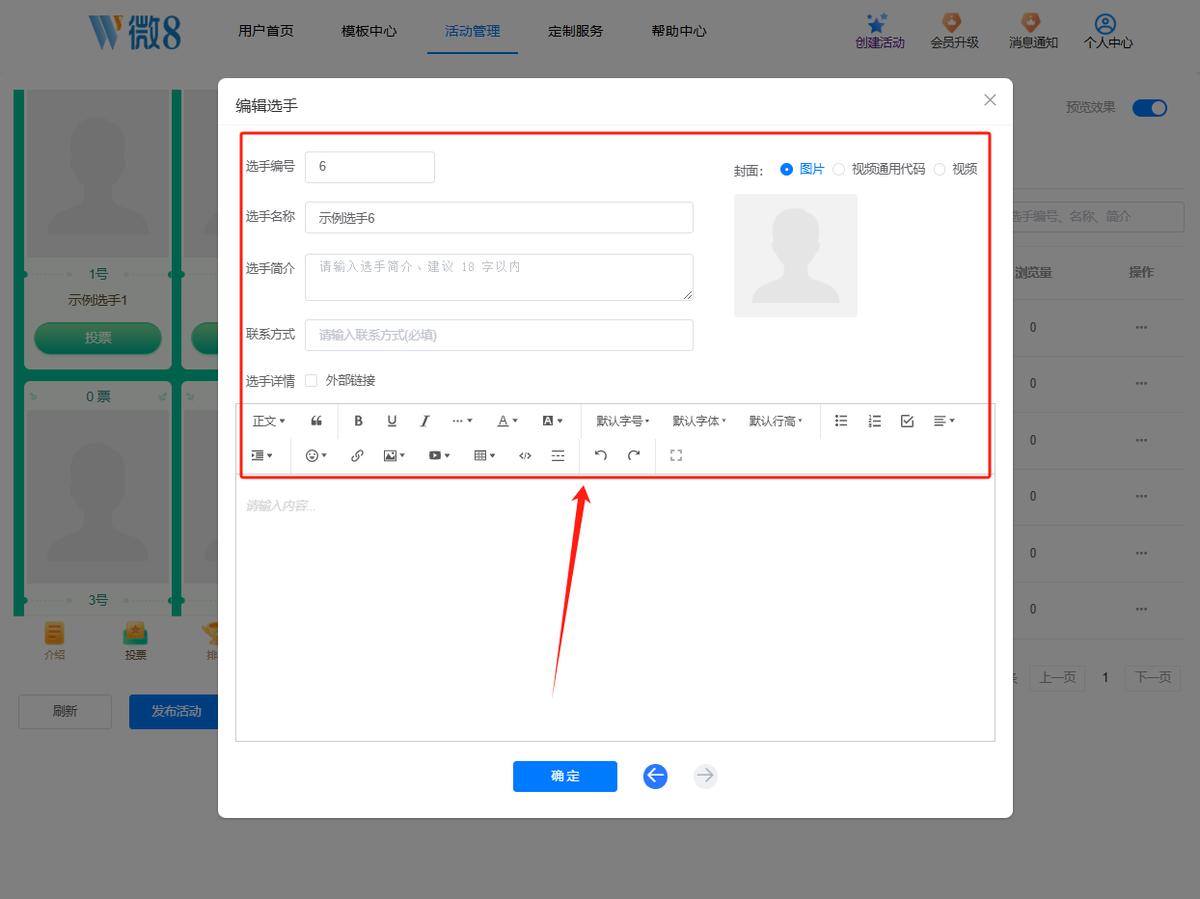Redo the last edit
Screen dimensions: 1200x899
pos(633,455)
